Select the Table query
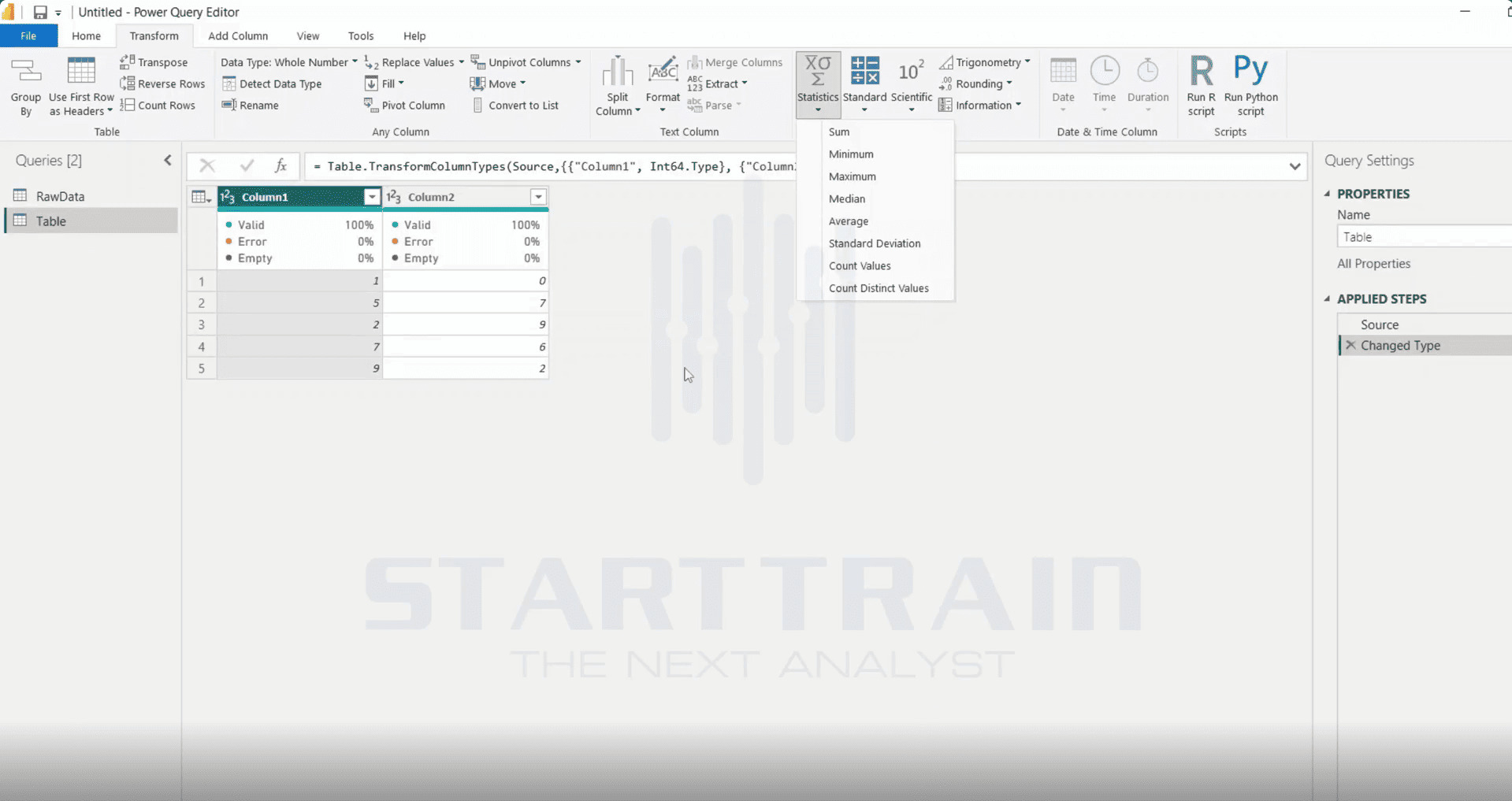 (x=91, y=221)
